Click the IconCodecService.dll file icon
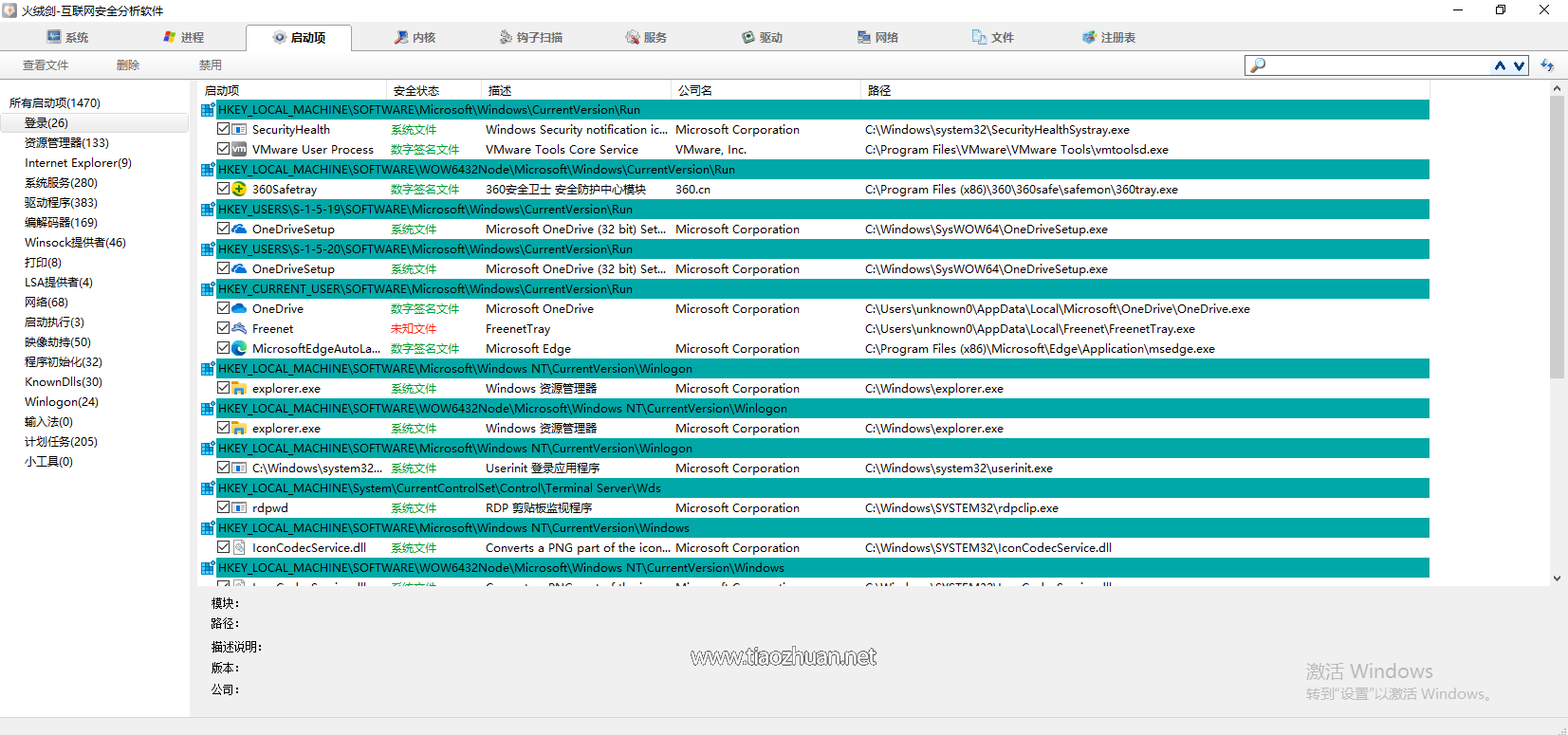1568x735 pixels. point(239,547)
